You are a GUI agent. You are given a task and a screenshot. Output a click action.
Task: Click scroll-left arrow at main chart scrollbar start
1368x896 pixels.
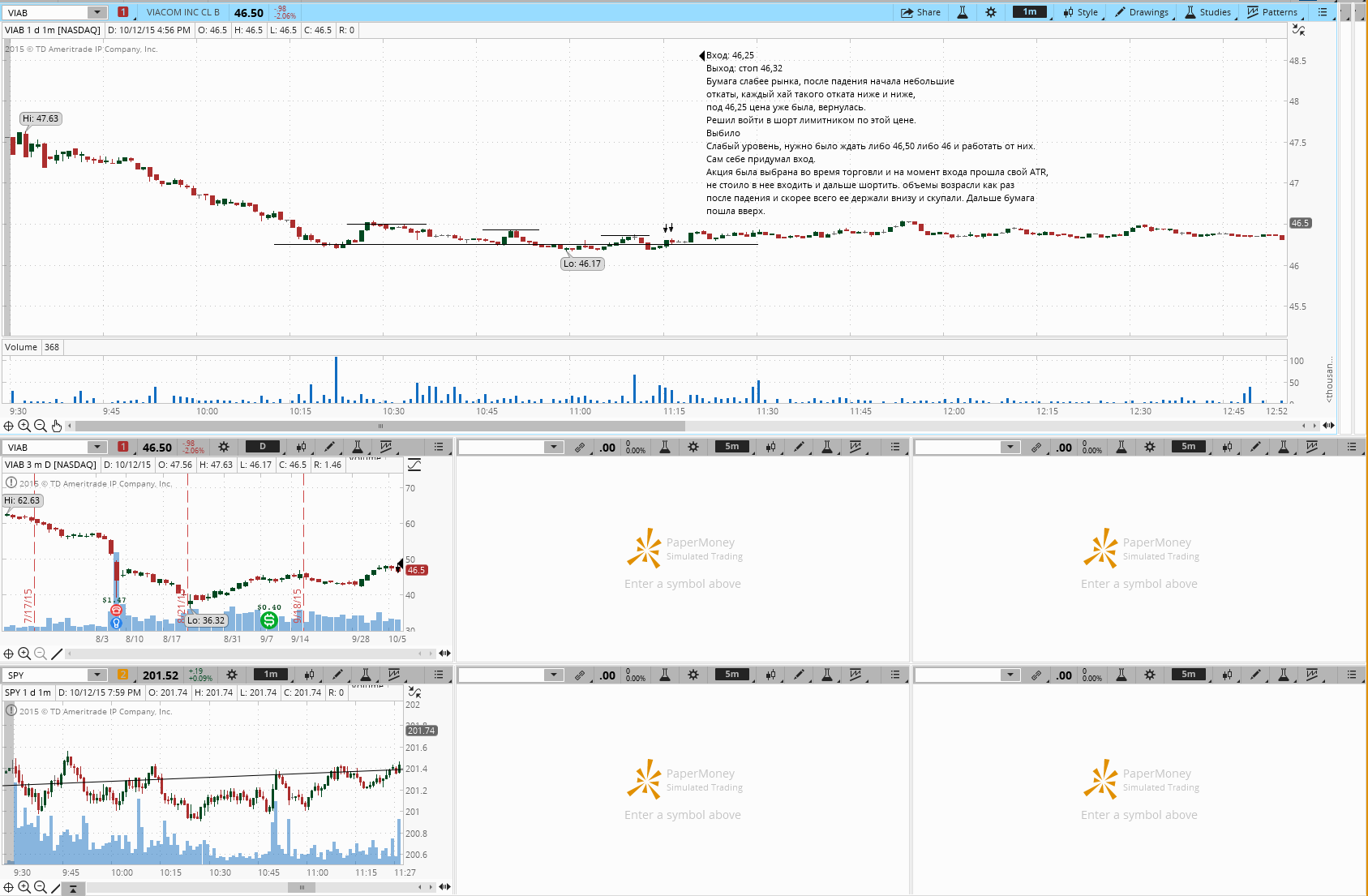pyautogui.click(x=70, y=426)
